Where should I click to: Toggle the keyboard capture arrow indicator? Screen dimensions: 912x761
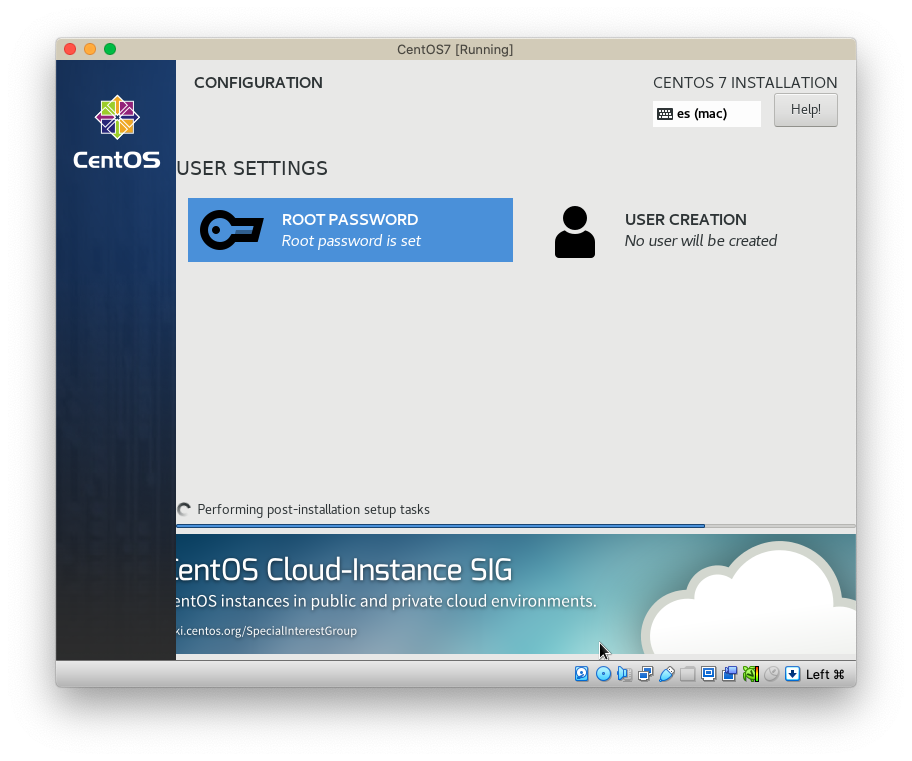click(792, 674)
